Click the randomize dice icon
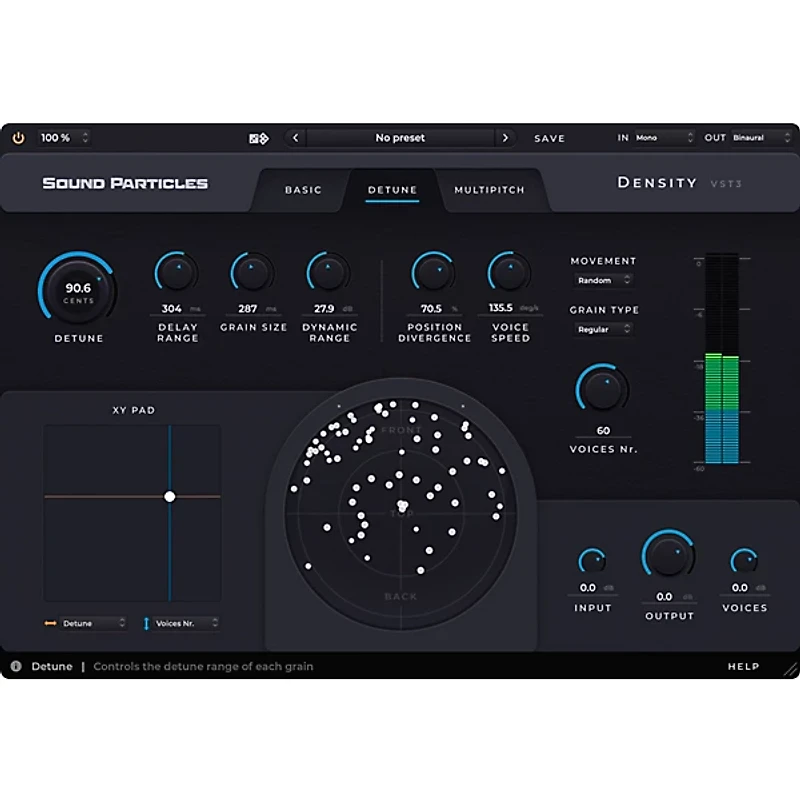 click(257, 138)
